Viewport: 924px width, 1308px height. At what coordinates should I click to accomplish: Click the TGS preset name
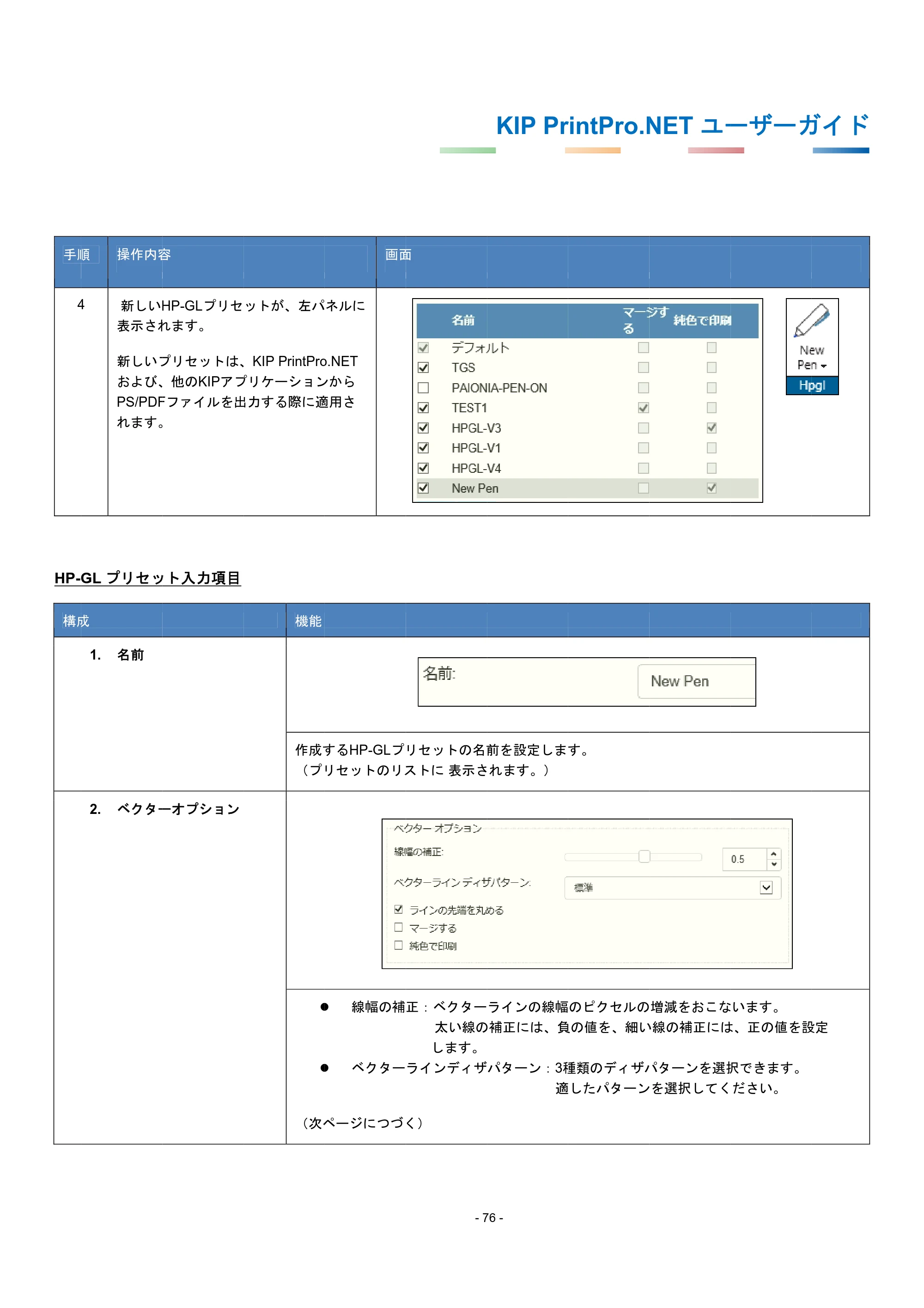click(x=463, y=367)
